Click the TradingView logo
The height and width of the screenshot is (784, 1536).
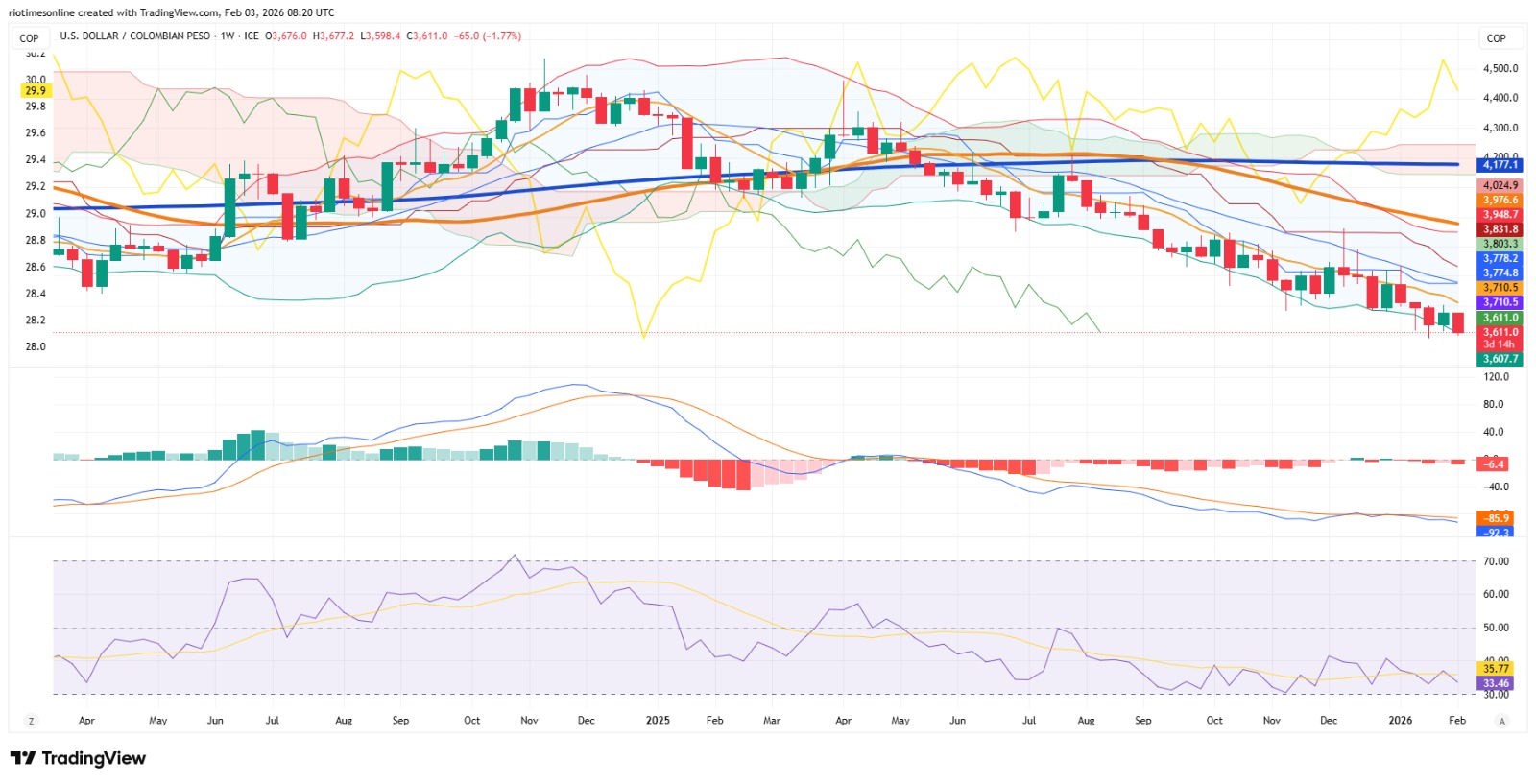click(x=78, y=758)
